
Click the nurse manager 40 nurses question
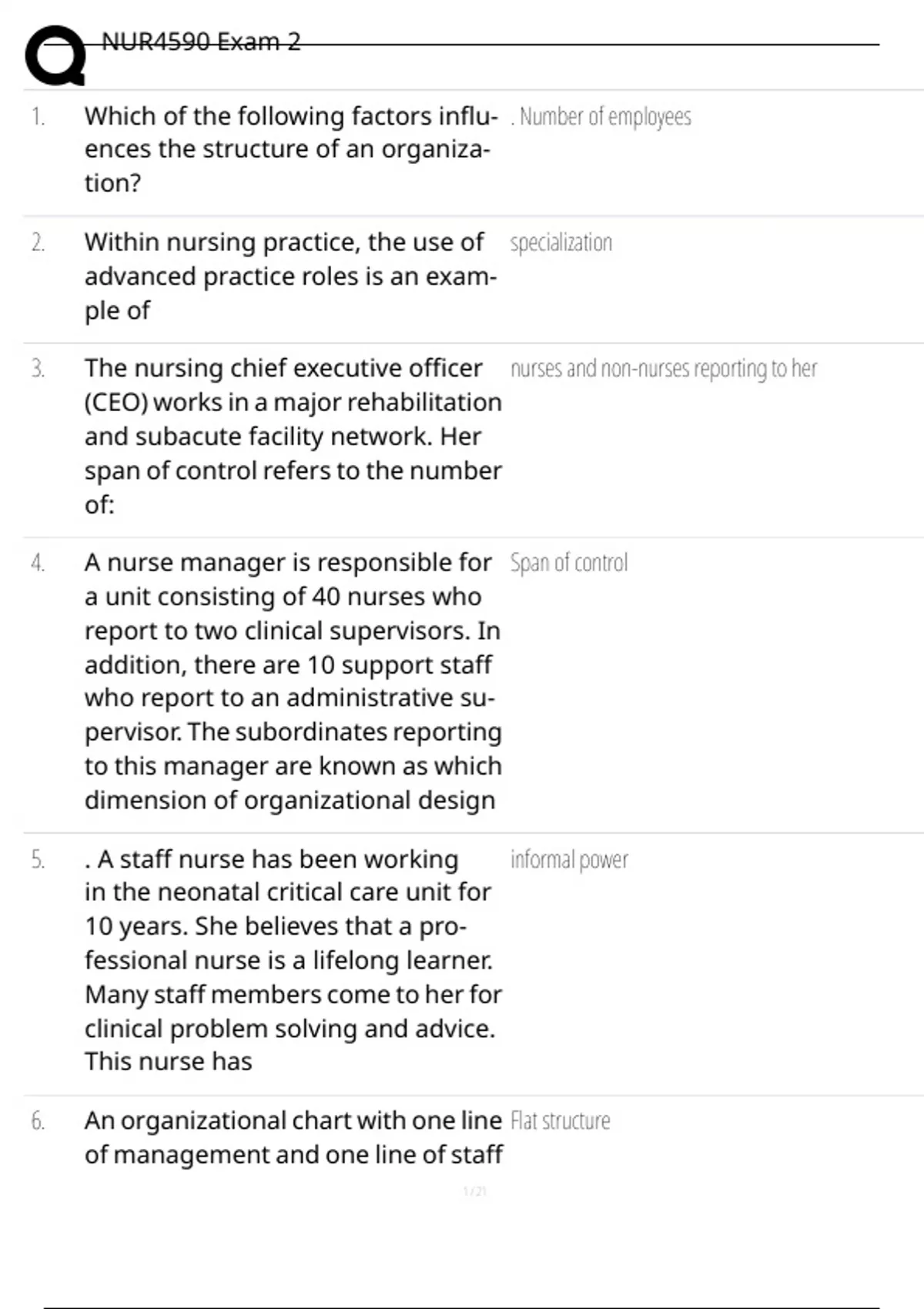point(293,681)
